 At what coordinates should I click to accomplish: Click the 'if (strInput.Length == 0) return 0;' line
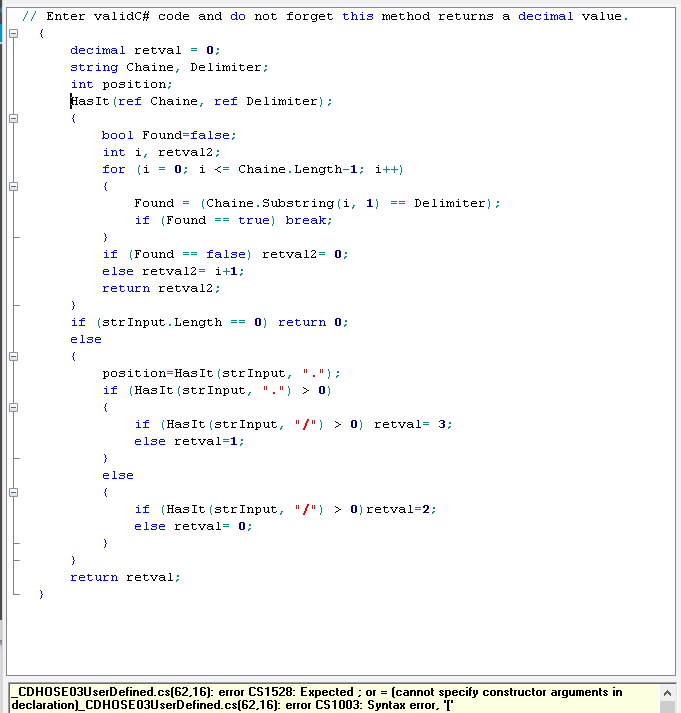[x=210, y=322]
